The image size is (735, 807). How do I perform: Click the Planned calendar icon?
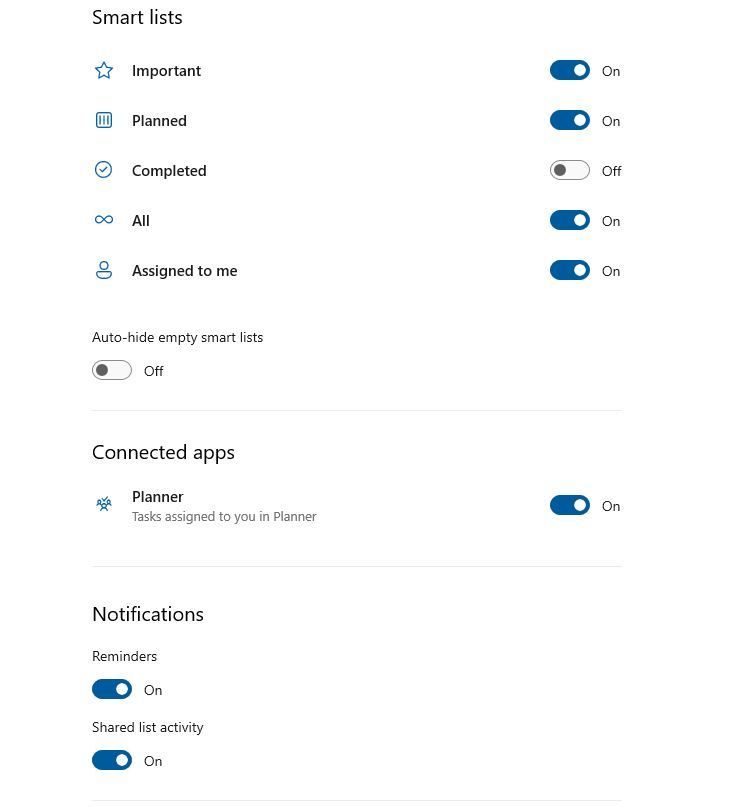(104, 121)
